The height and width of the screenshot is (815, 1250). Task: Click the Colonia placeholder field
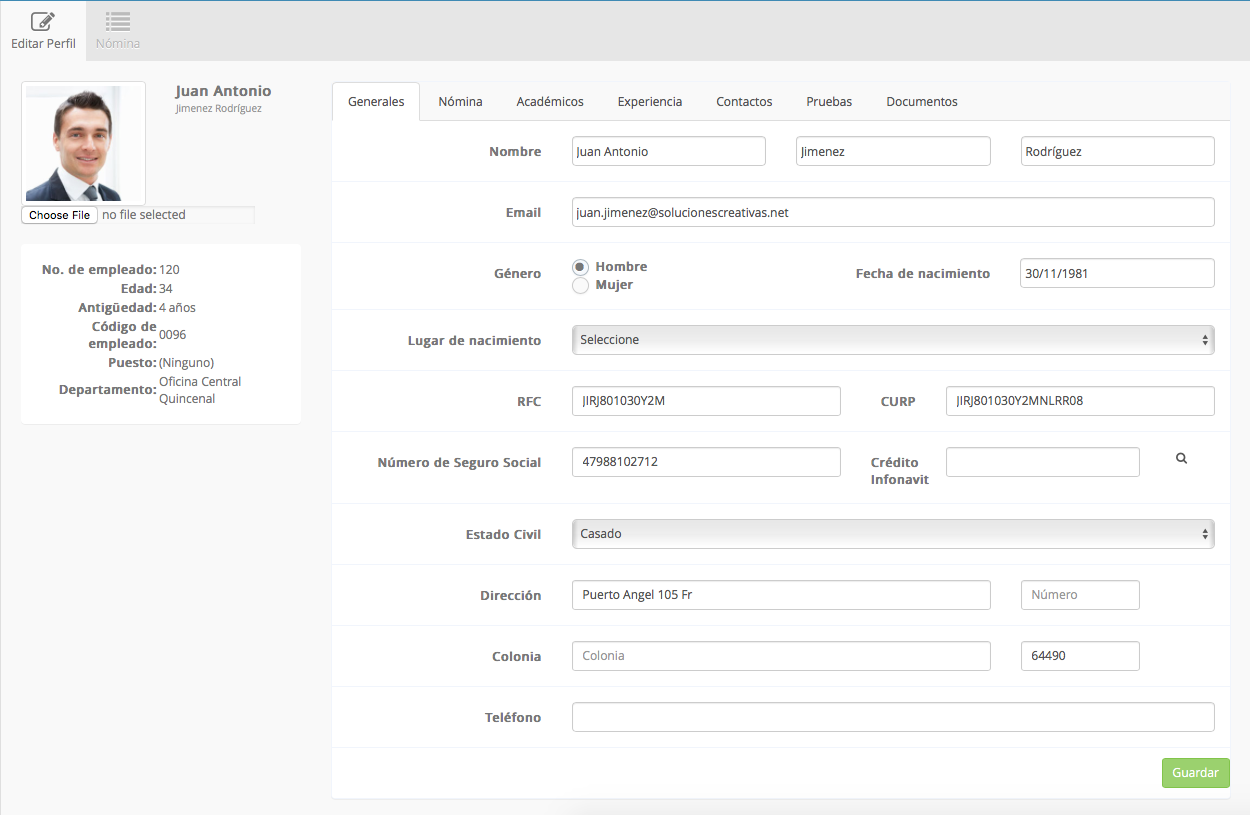click(x=781, y=656)
